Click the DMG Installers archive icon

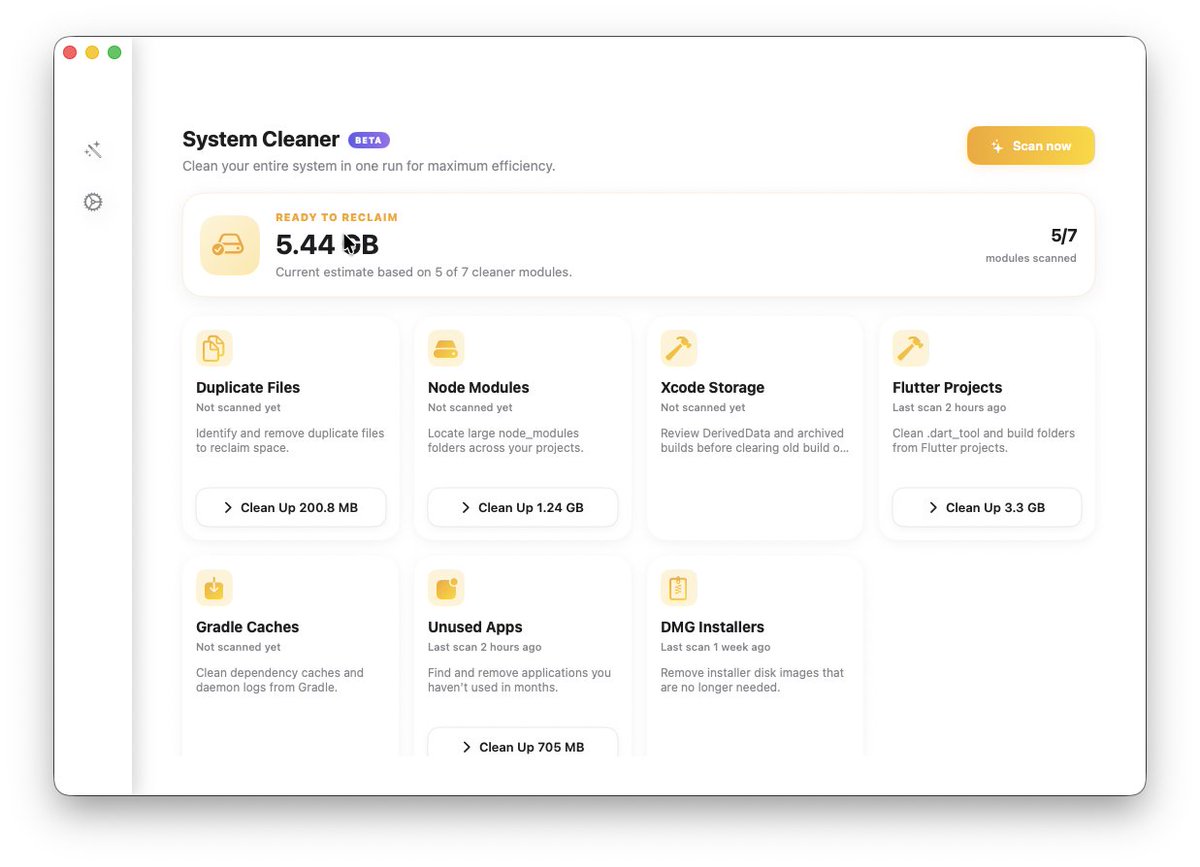tap(679, 588)
